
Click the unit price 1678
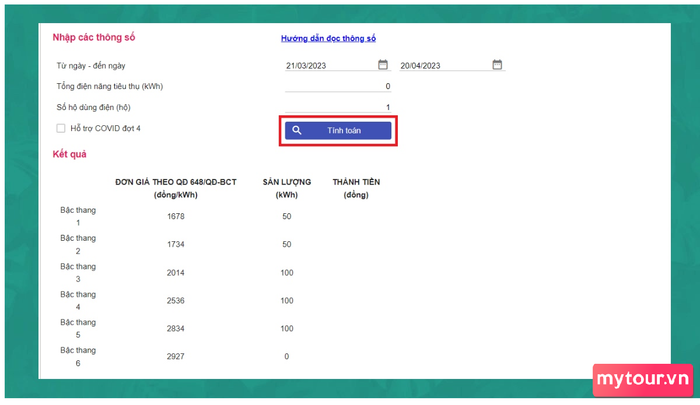(175, 217)
